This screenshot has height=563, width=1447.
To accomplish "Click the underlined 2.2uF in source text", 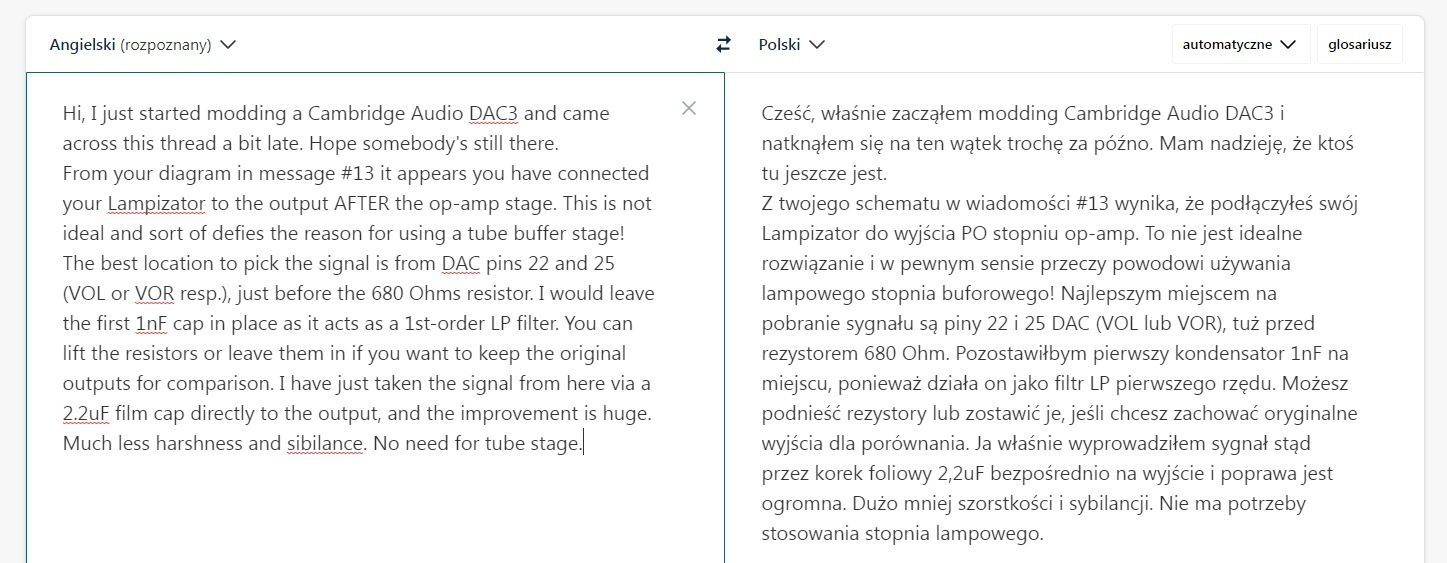I will click(86, 413).
